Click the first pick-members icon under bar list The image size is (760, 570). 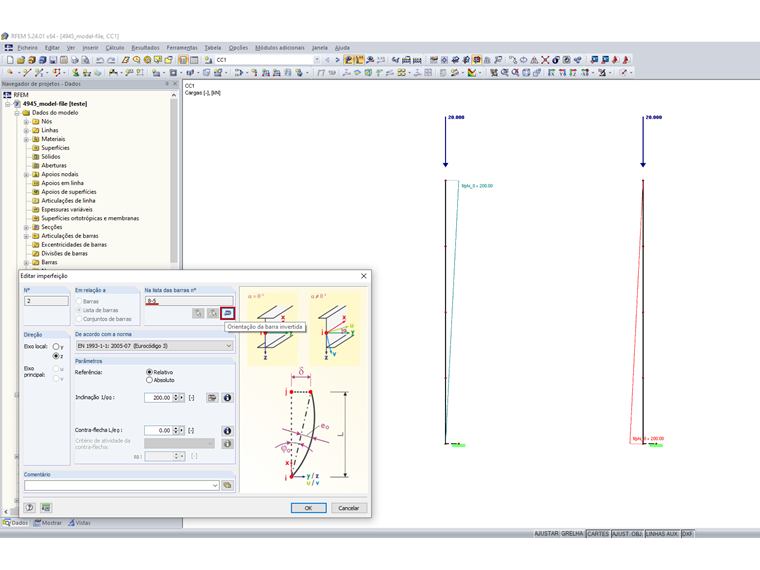click(x=198, y=313)
